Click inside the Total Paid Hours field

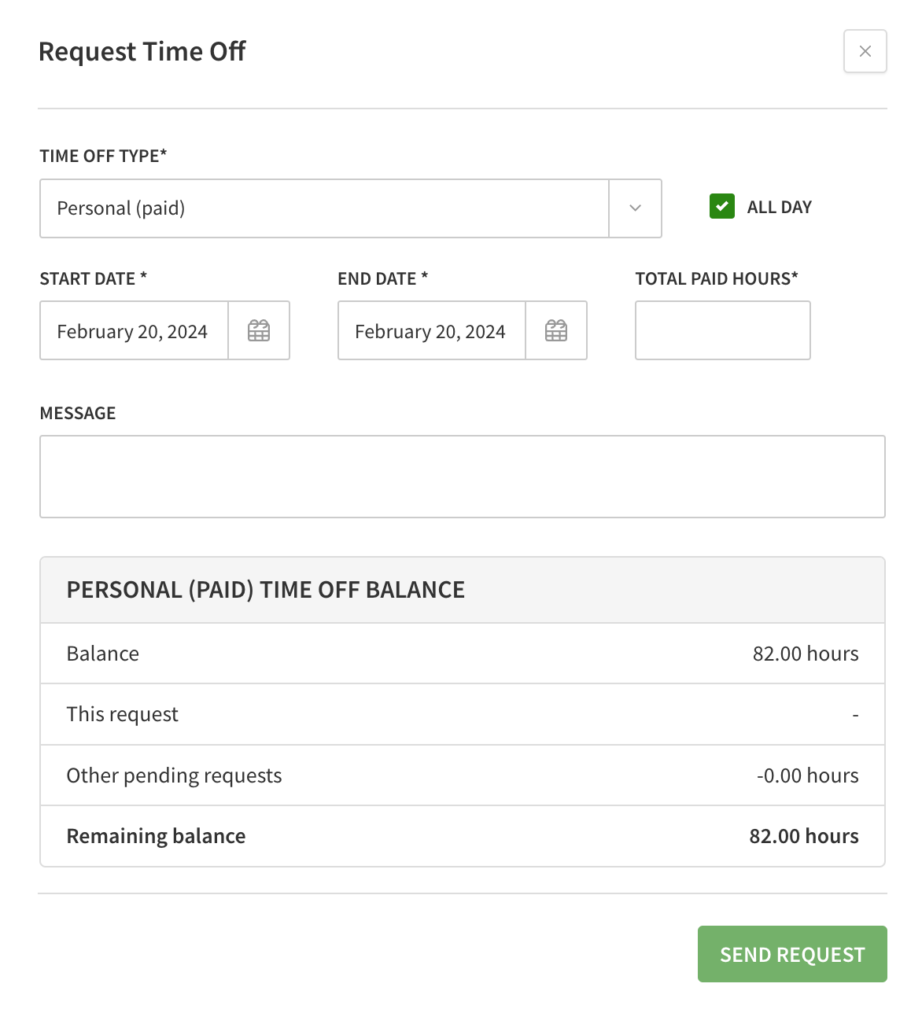(722, 330)
